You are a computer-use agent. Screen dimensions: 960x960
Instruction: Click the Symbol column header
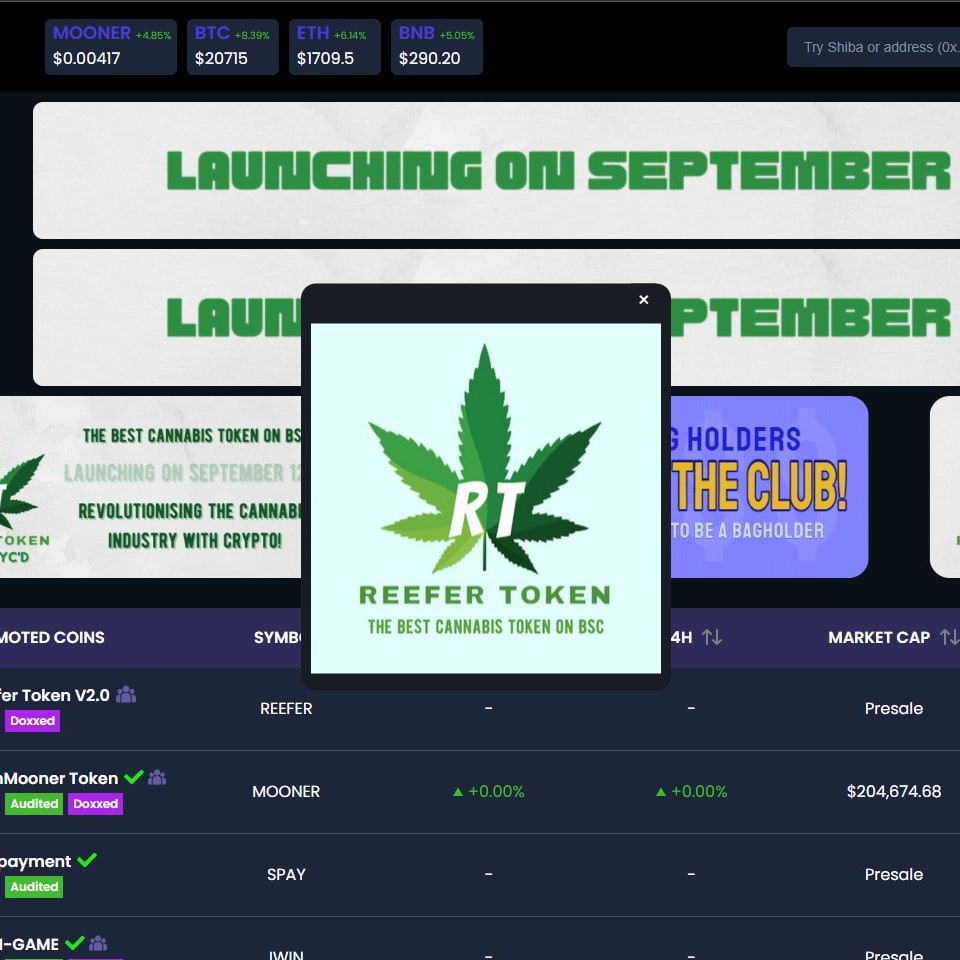[x=277, y=637]
